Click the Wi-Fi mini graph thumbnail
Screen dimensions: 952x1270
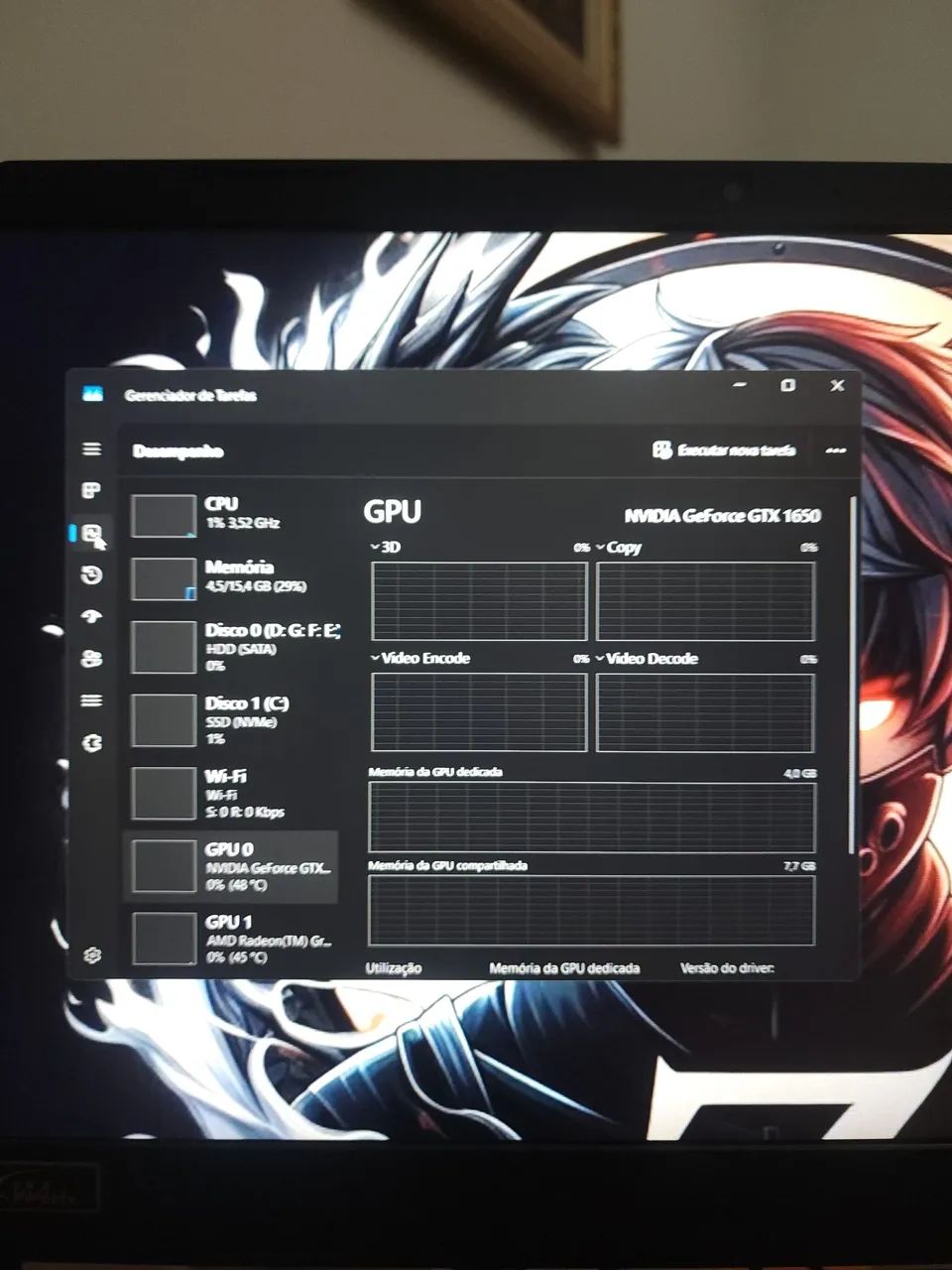164,793
